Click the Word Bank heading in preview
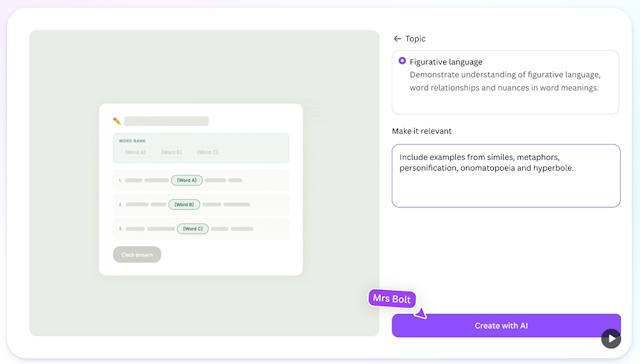640x364 pixels. click(x=132, y=141)
